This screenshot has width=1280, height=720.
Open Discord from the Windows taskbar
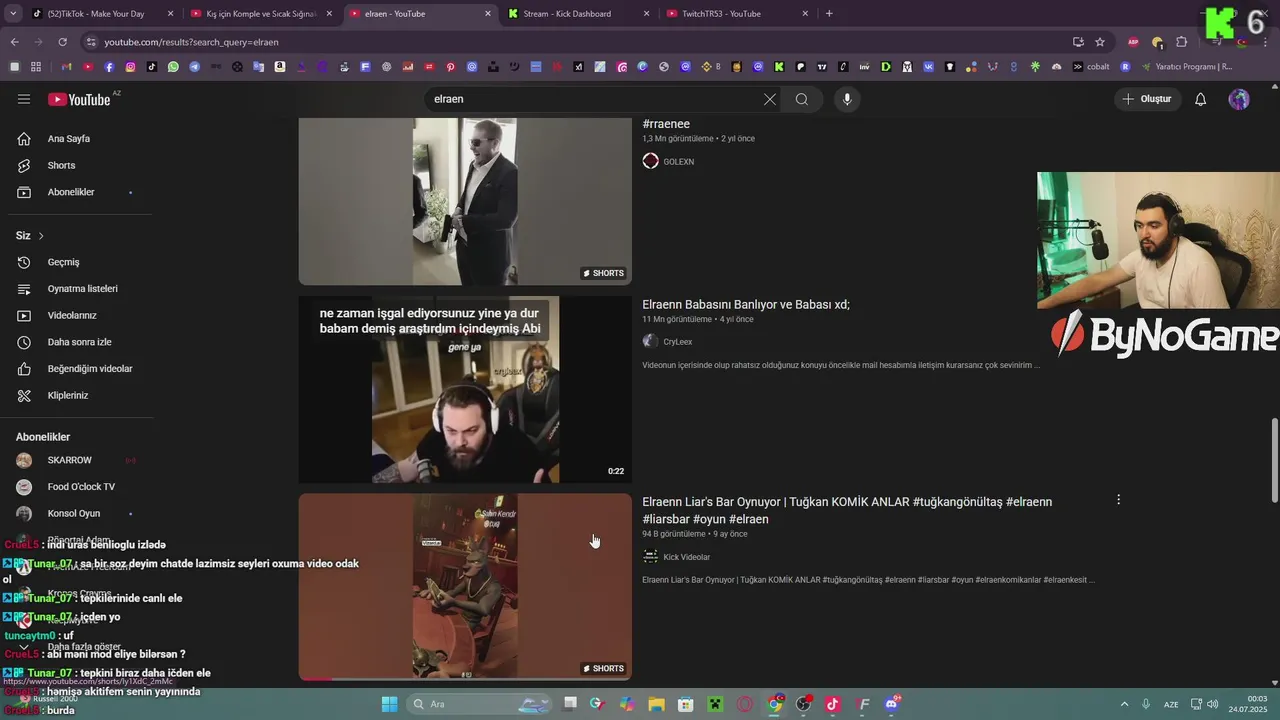[891, 704]
